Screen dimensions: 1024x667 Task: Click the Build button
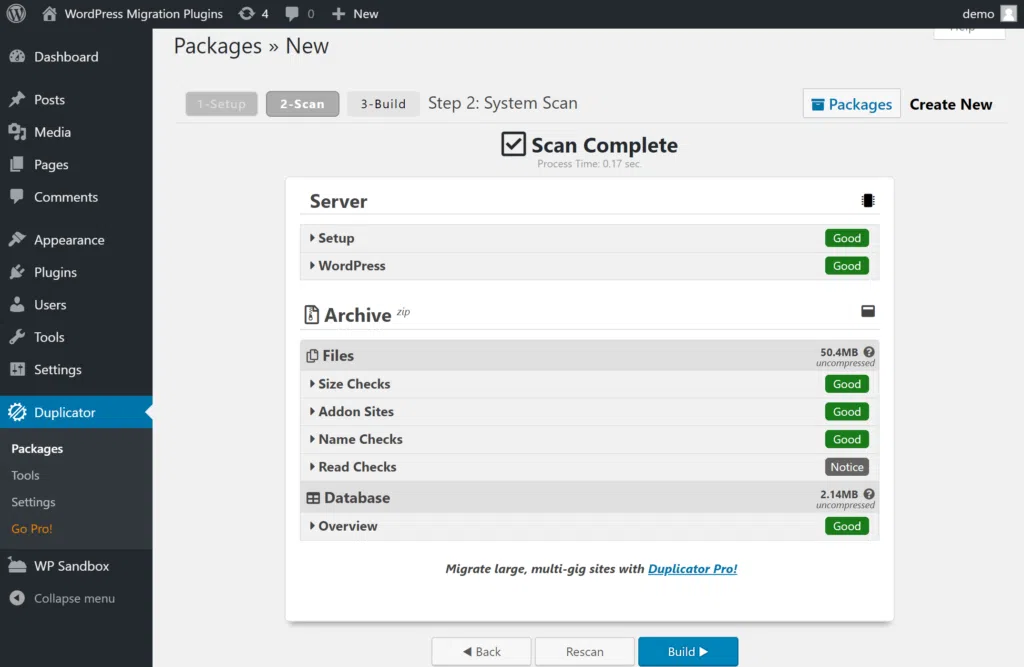pyautogui.click(x=688, y=651)
